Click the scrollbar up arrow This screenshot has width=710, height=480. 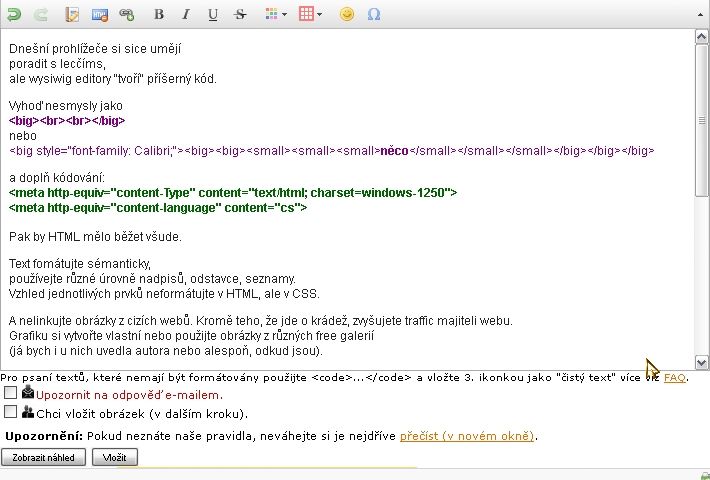point(701,37)
